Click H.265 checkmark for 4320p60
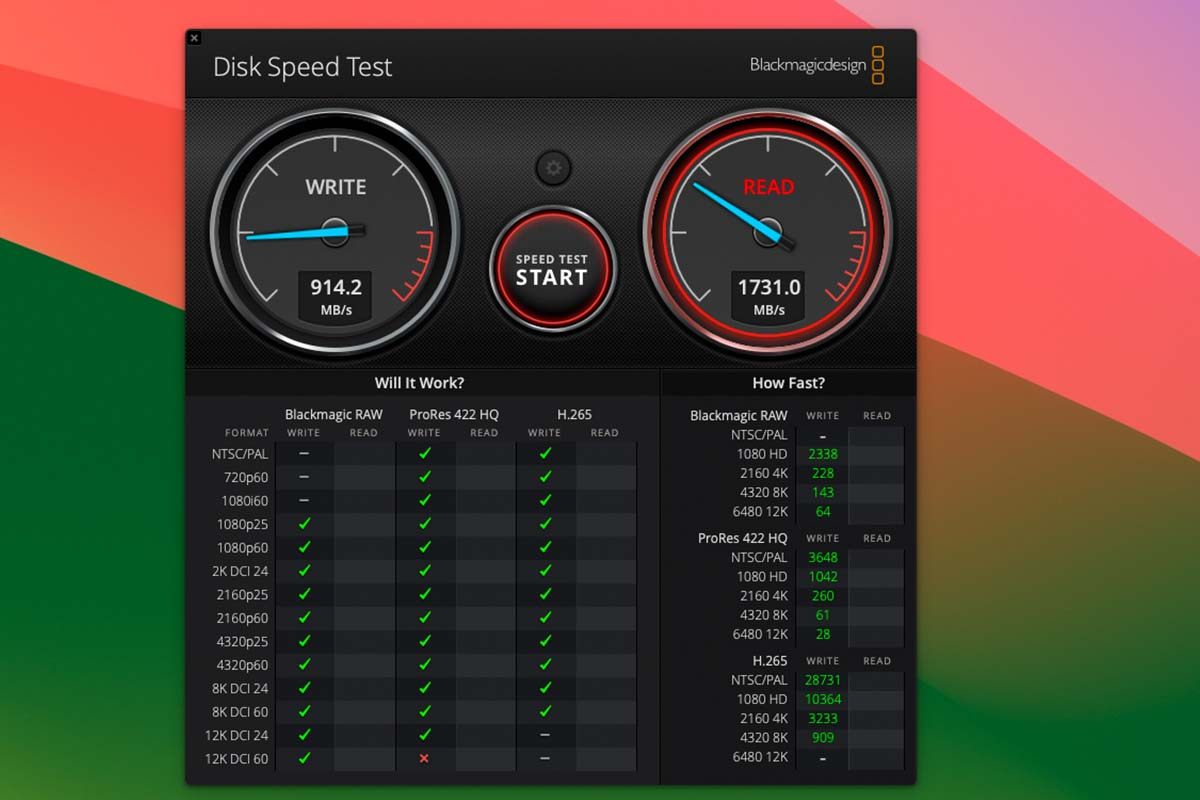The image size is (1200, 800). (545, 665)
